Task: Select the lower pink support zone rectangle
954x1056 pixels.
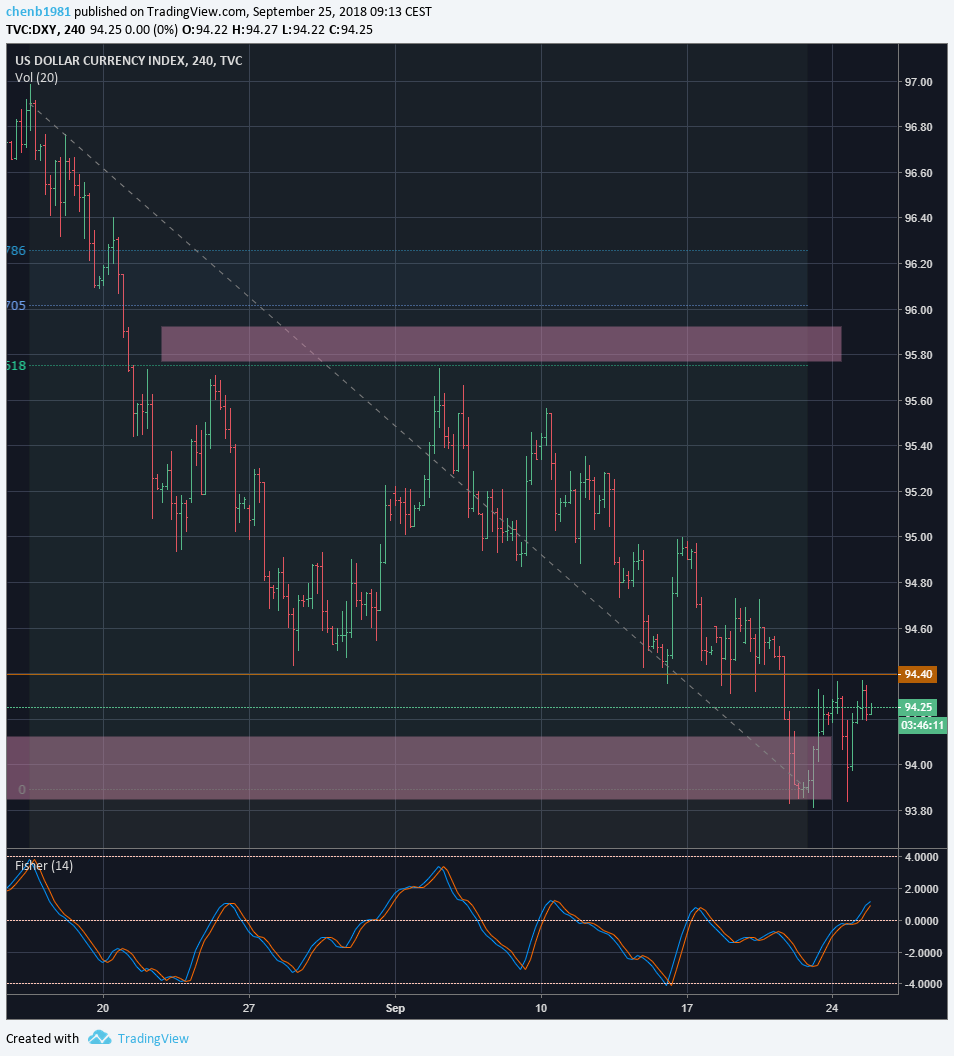Action: [x=419, y=768]
